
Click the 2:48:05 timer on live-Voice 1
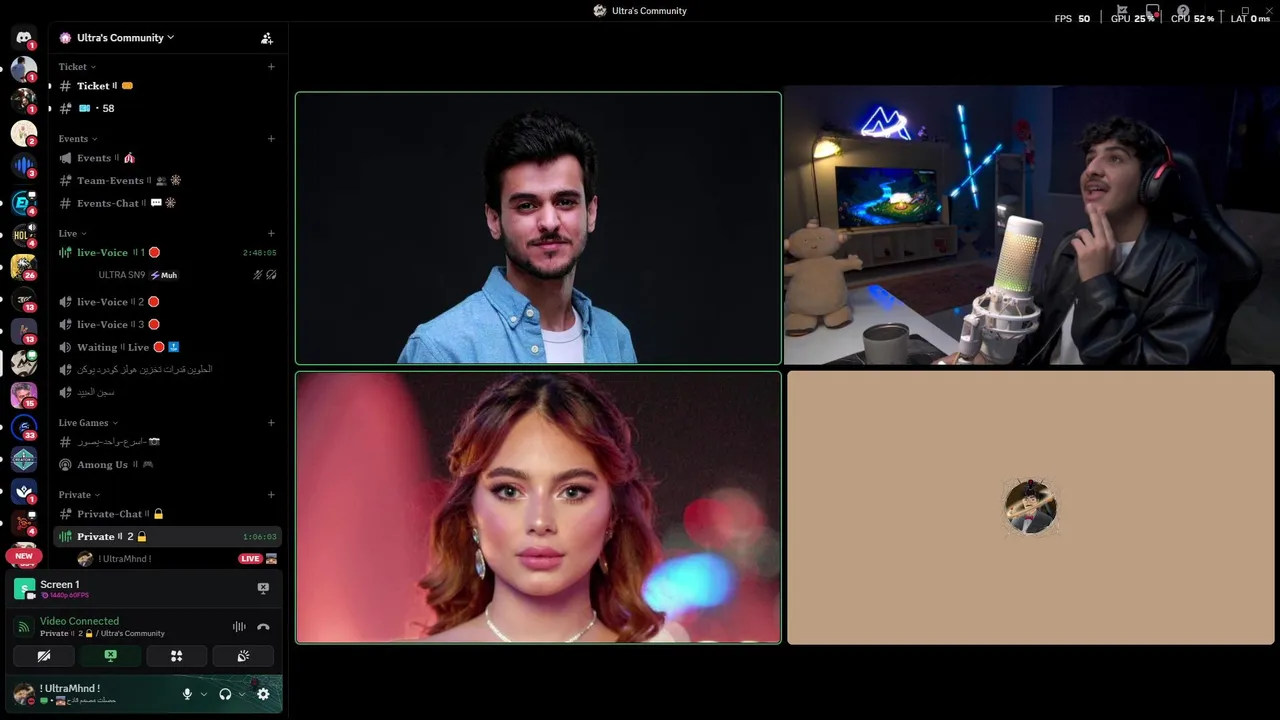260,253
